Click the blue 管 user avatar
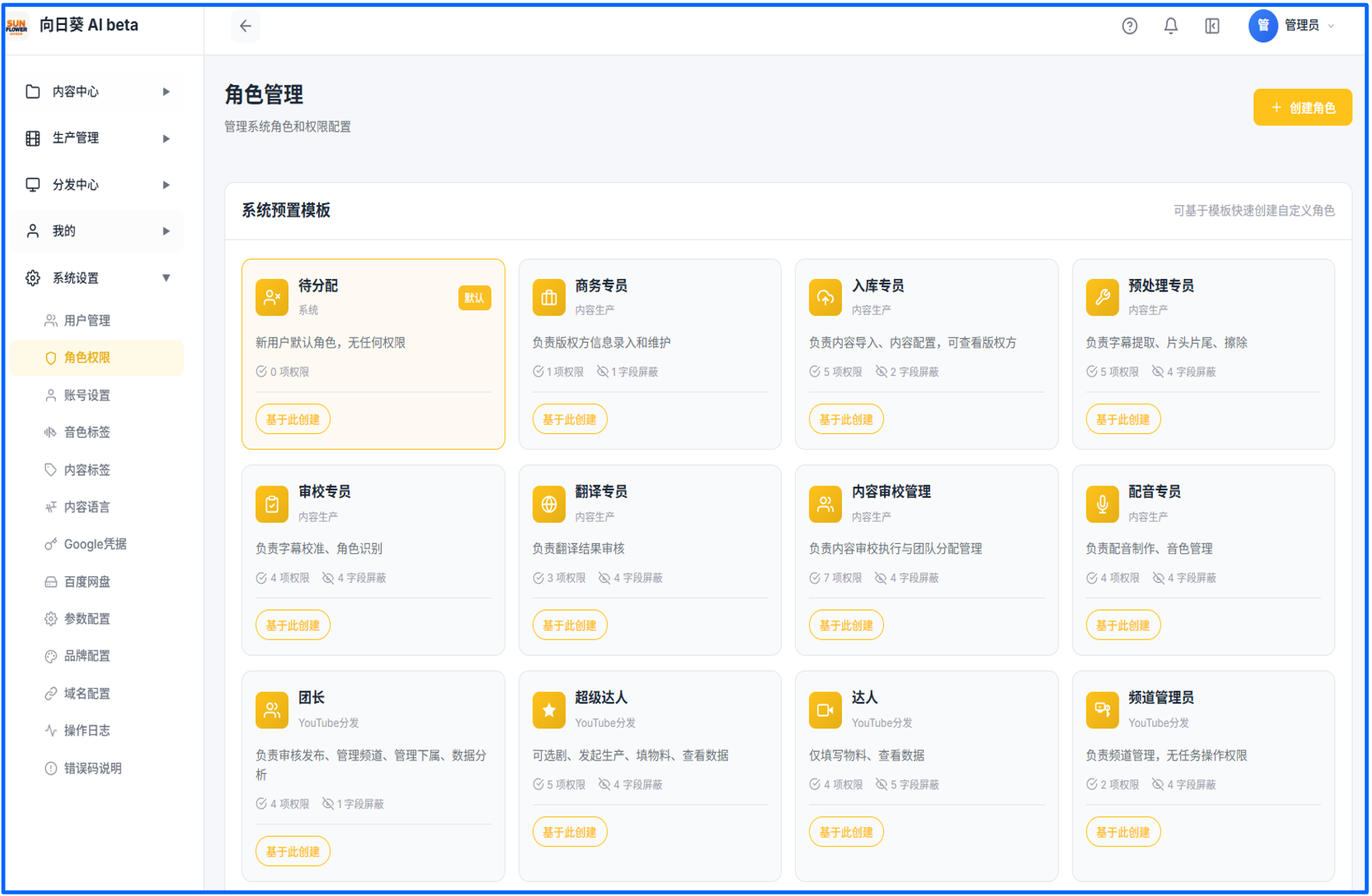Image resolution: width=1372 pixels, height=896 pixels. (x=1263, y=26)
